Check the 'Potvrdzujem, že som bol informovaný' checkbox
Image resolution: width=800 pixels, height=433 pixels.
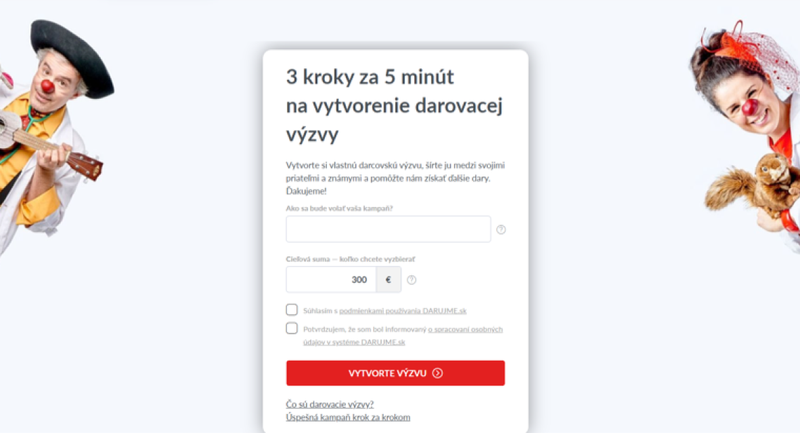(292, 329)
